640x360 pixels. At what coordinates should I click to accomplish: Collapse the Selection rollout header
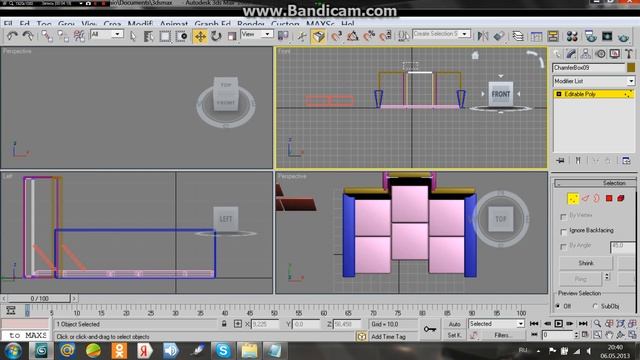pos(595,183)
